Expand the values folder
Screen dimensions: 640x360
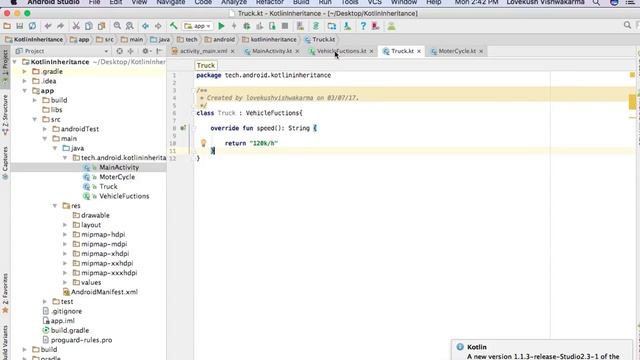tap(65, 282)
